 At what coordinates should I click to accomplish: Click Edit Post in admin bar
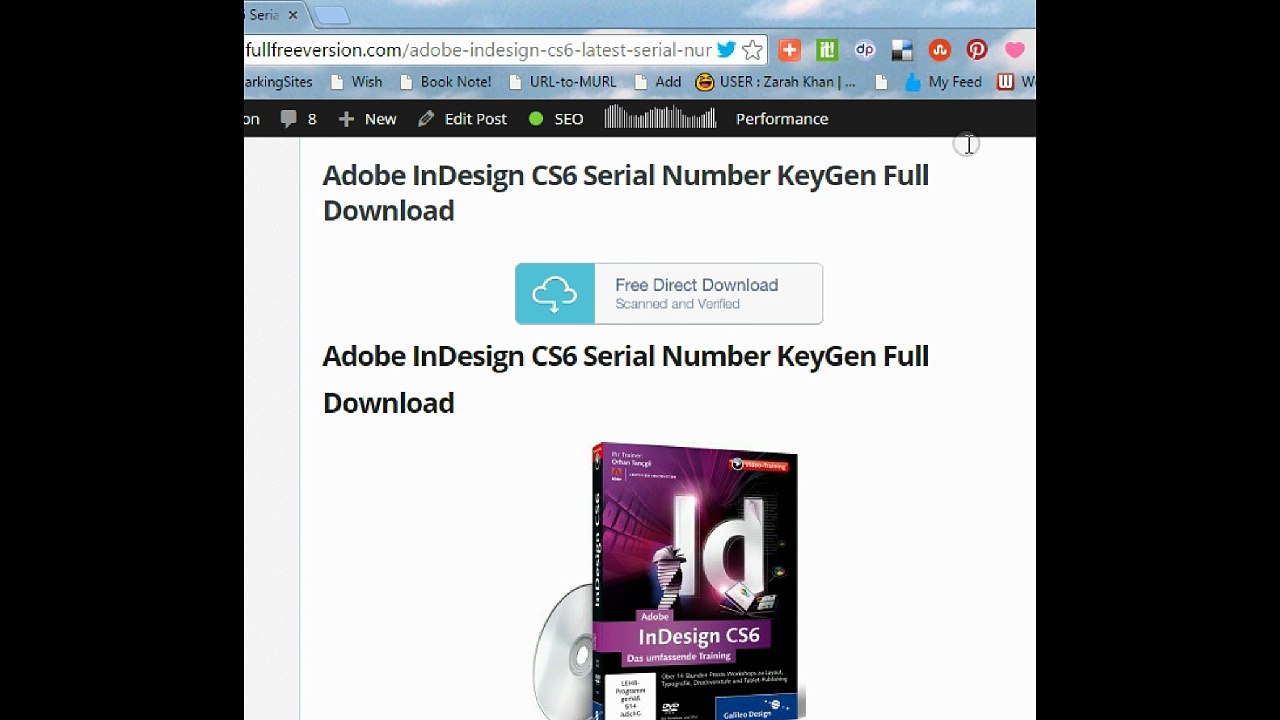coord(462,119)
